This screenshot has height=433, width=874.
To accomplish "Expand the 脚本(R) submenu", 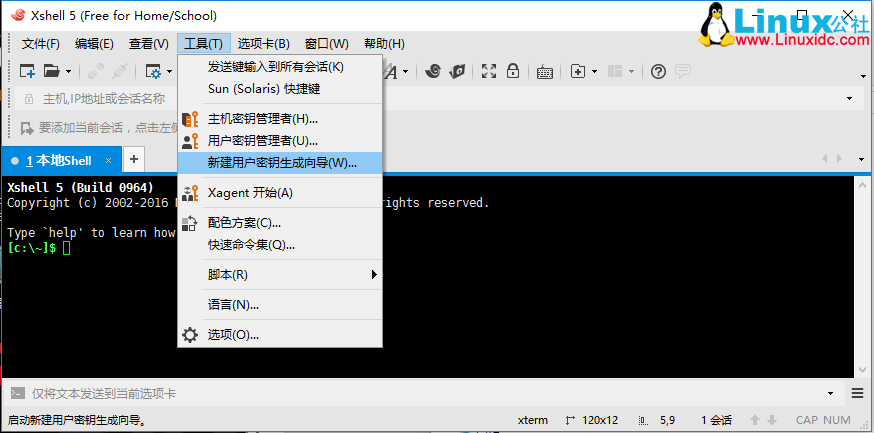I will click(280, 275).
